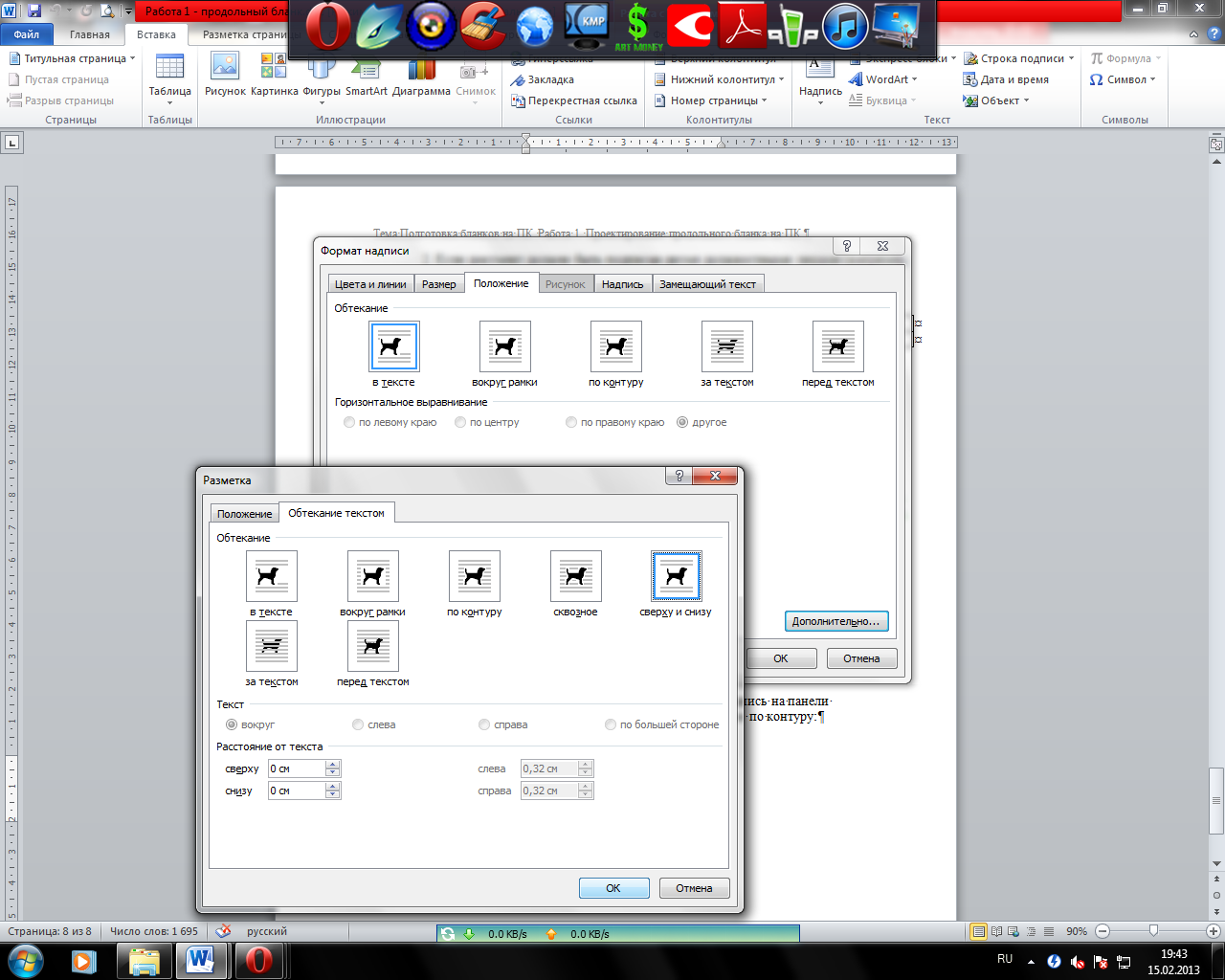Select 'по левому краю' alignment radio
This screenshot has width=1225, height=980.
coord(349,422)
